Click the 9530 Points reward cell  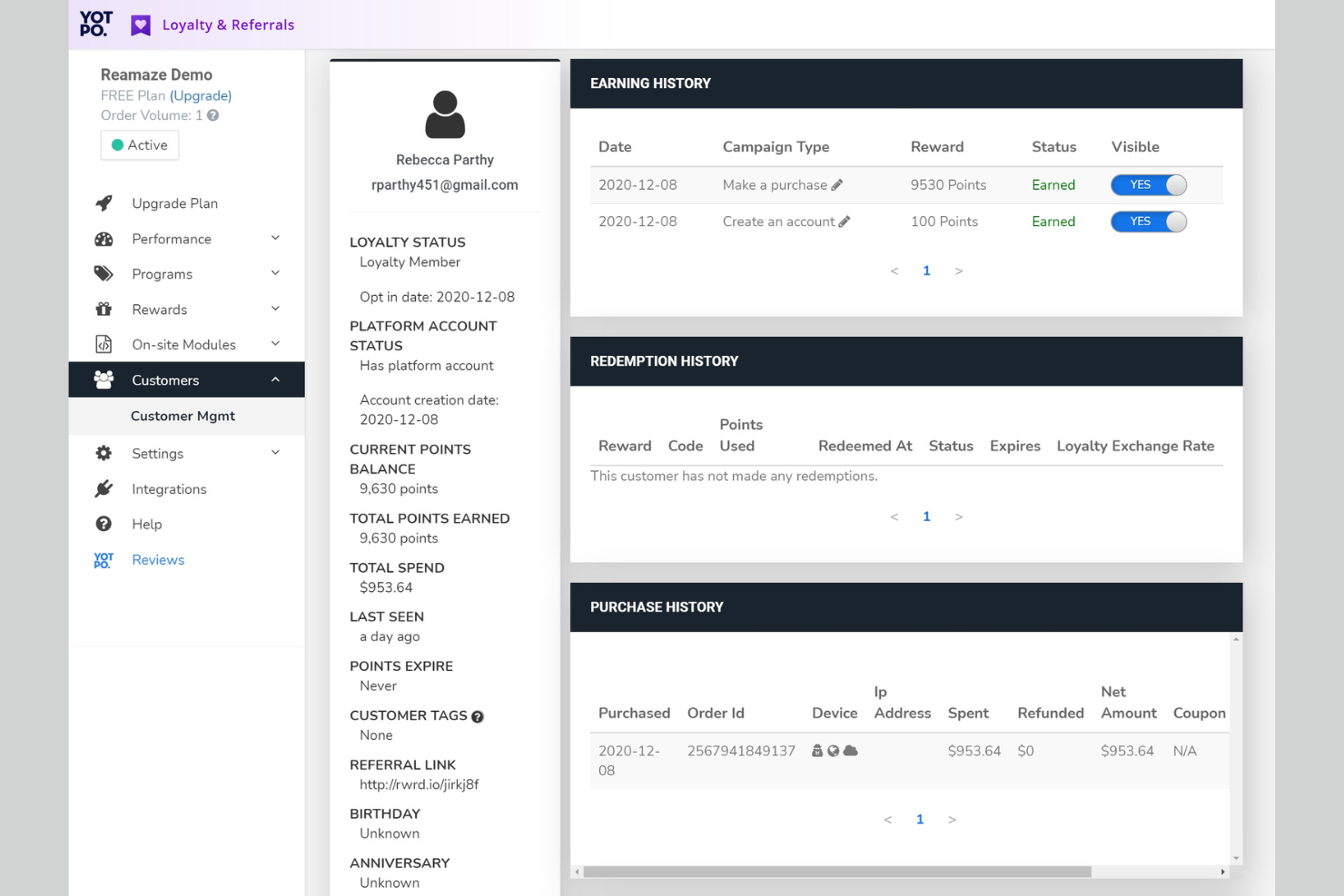[948, 185]
